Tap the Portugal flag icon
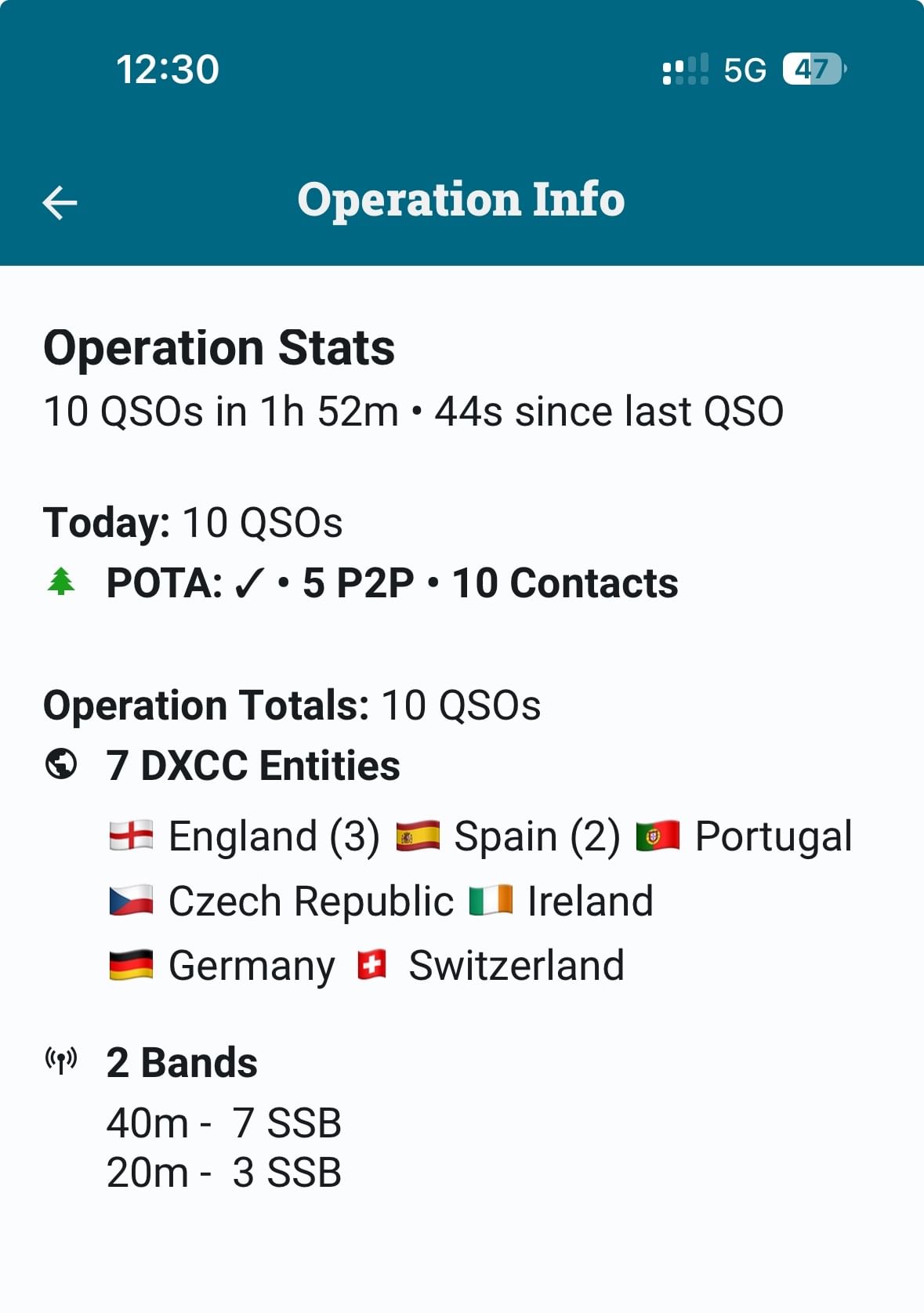Screen dimensions: 924x1313 pos(658,836)
